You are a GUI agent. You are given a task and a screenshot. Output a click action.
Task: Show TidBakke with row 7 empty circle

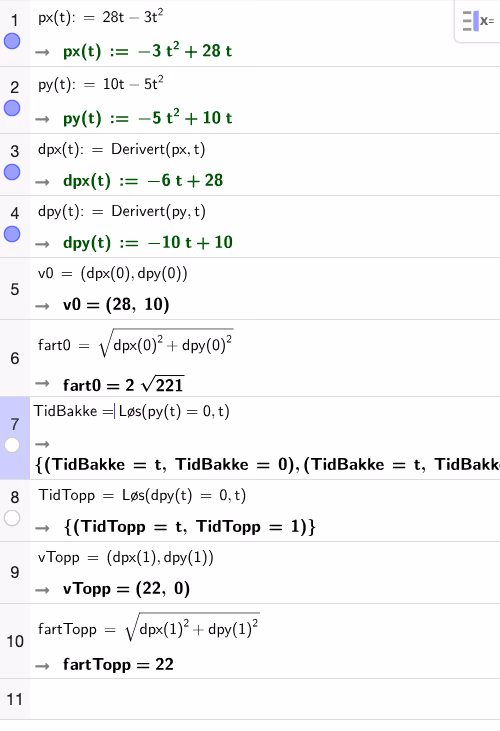pyautogui.click(x=12, y=445)
